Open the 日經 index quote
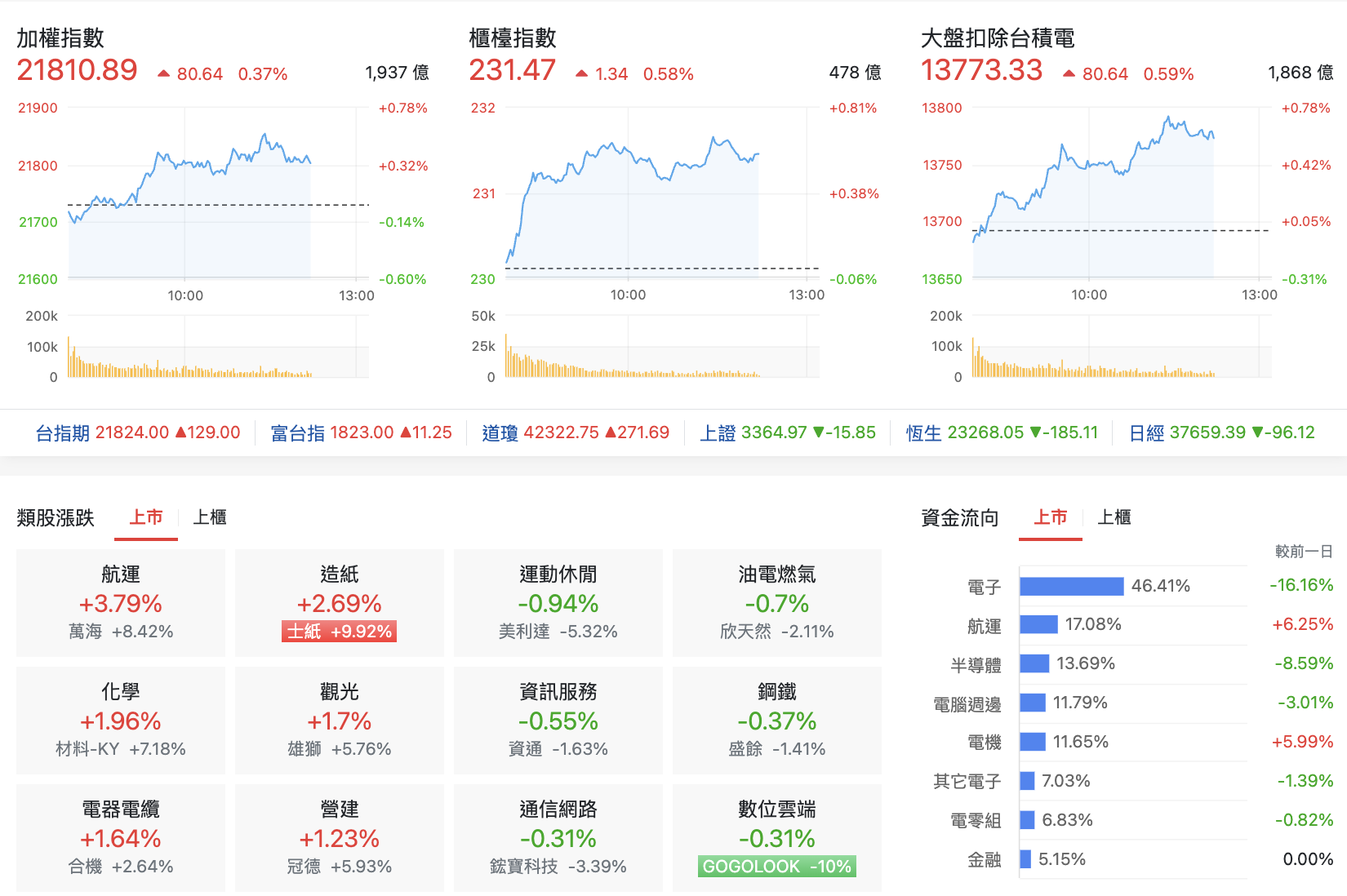1347x896 pixels. coord(1222,432)
